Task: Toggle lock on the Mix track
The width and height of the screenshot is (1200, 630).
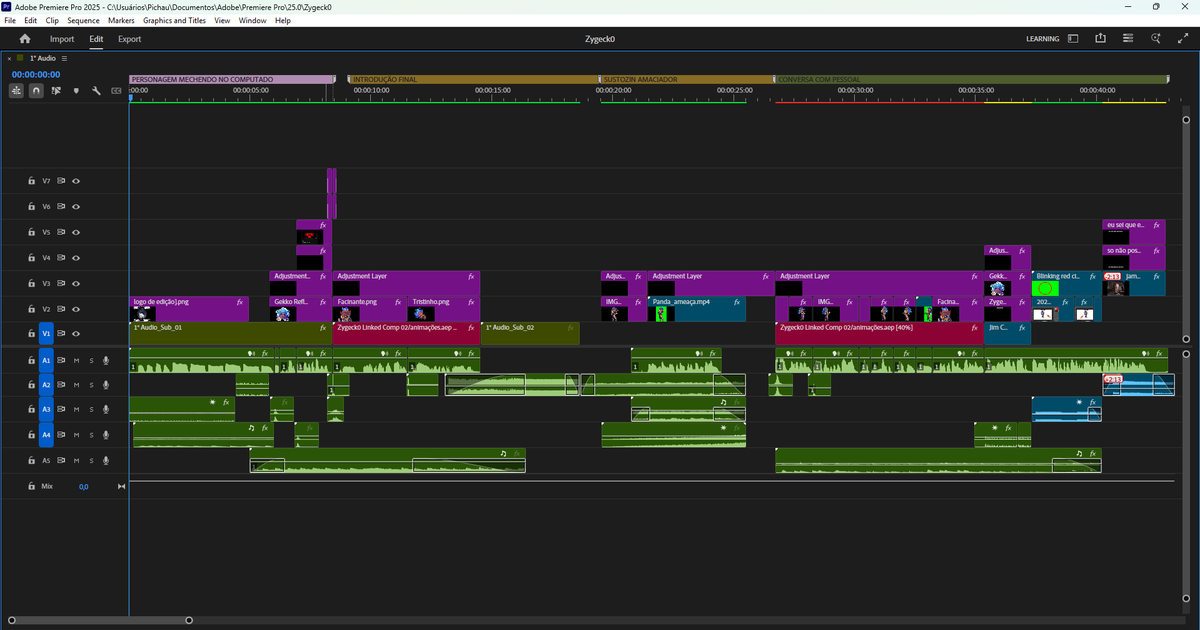Action: 32,486
